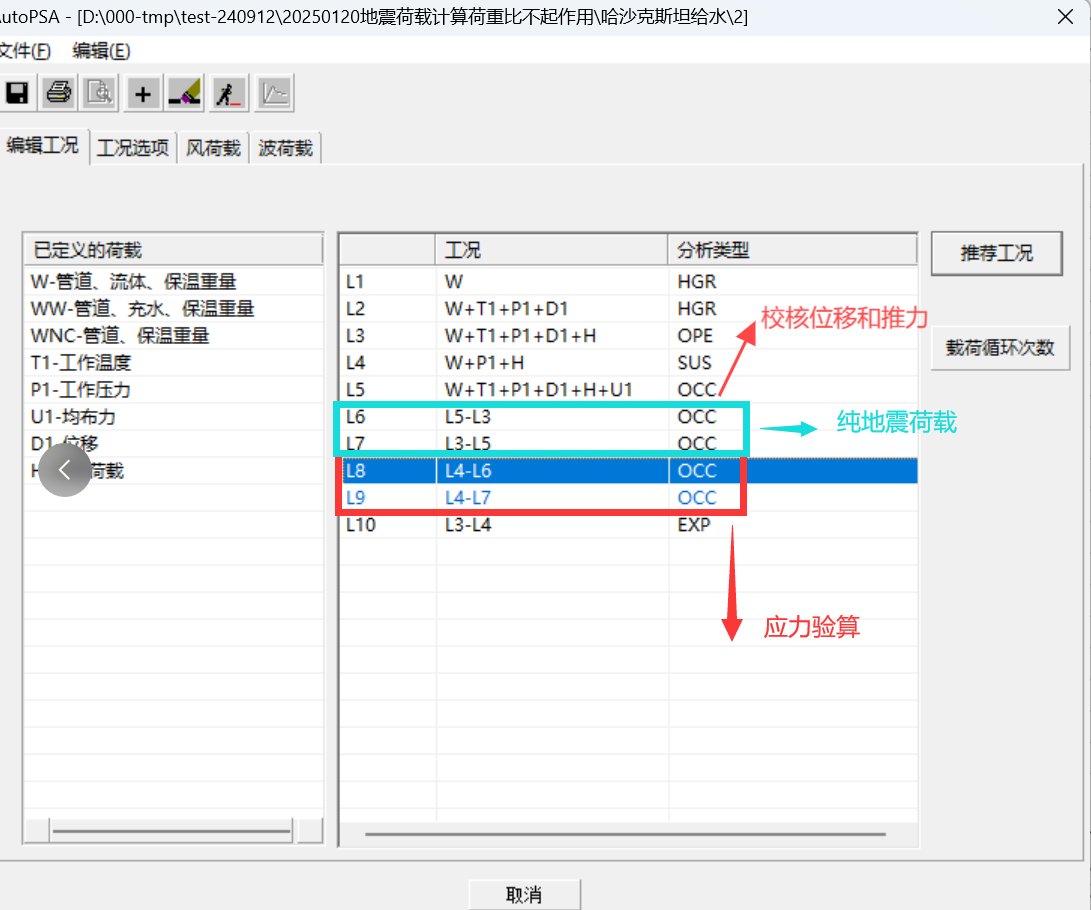Run analysis with the running man icon

pyautogui.click(x=230, y=93)
